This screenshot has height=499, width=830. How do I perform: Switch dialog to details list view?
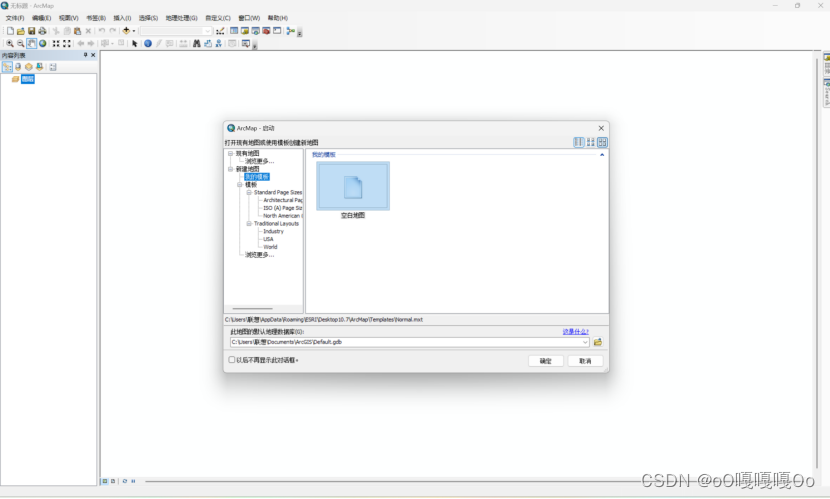[x=579, y=142]
